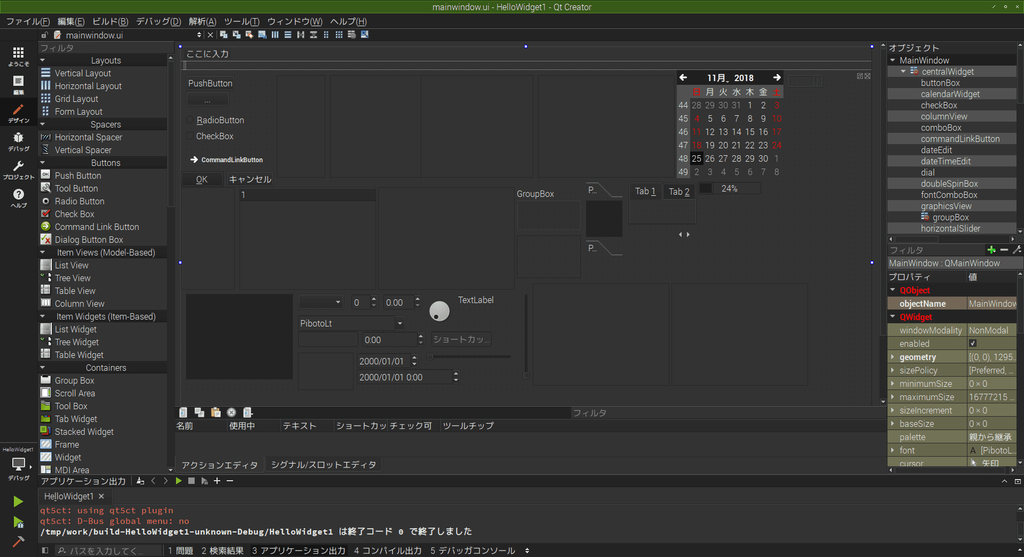Re-run application with output pane play icon
The width and height of the screenshot is (1024, 557).
pyautogui.click(x=178, y=481)
